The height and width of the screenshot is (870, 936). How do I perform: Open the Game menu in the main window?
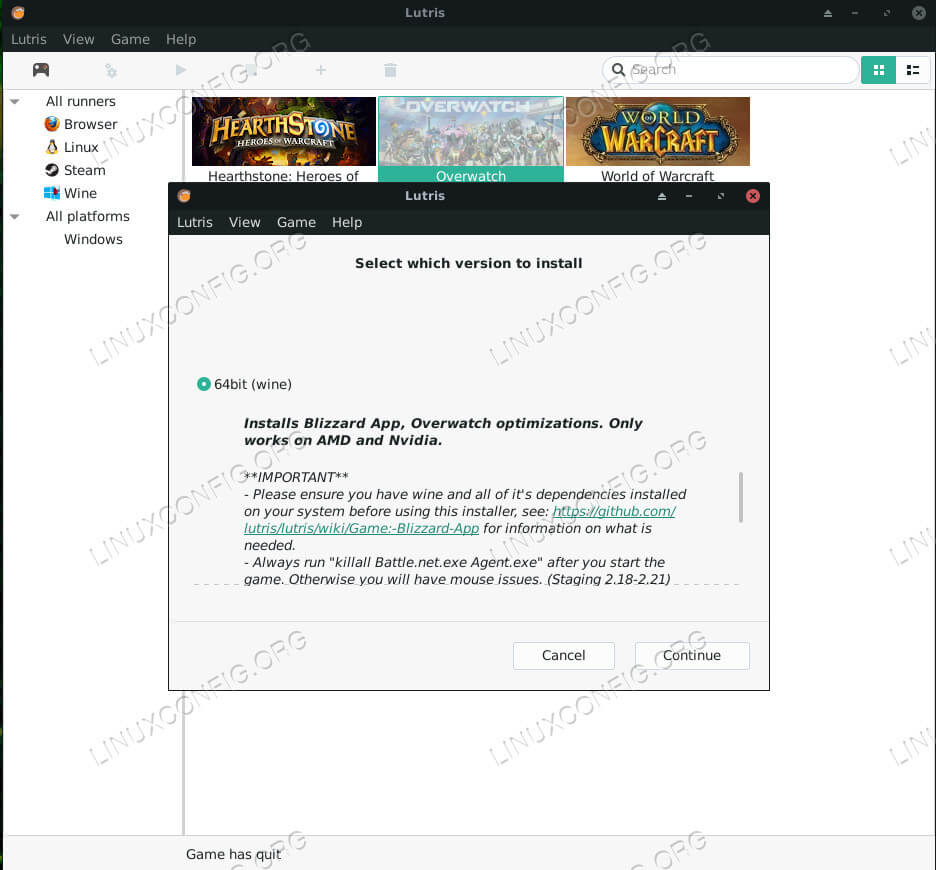(130, 39)
